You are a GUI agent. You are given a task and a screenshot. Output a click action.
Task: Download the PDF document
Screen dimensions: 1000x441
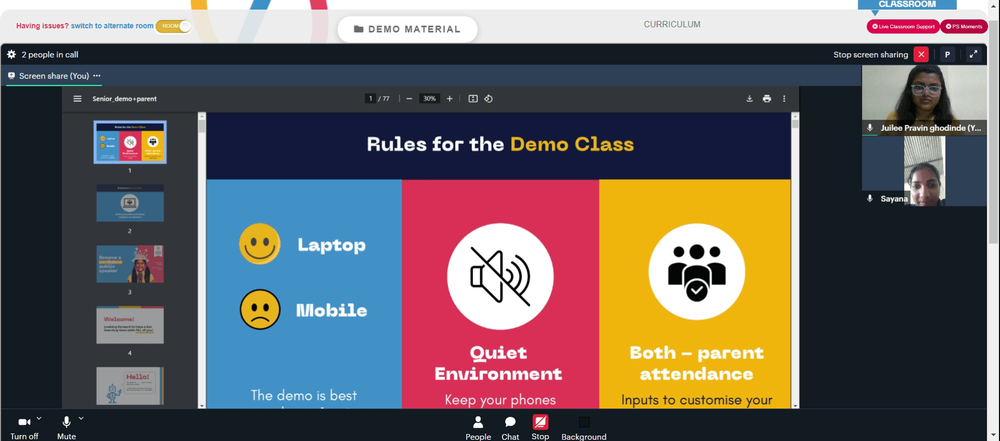coord(749,98)
